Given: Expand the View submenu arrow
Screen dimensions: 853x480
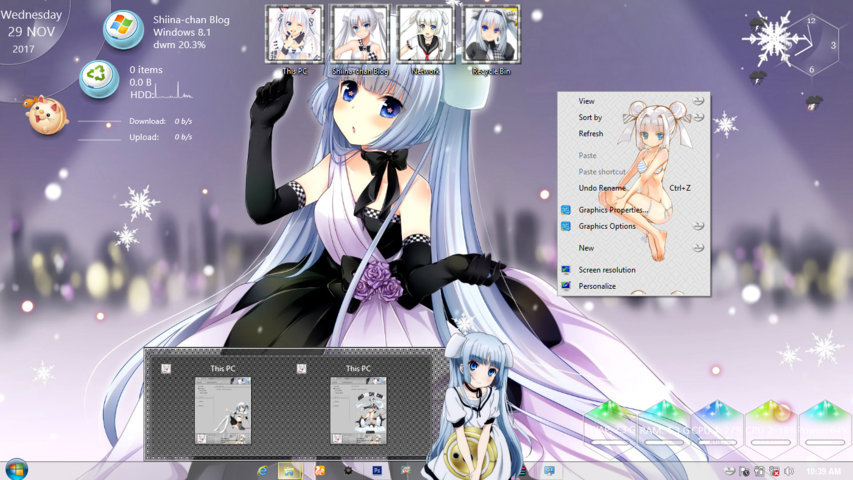Looking at the screenshot, I should pos(699,101).
